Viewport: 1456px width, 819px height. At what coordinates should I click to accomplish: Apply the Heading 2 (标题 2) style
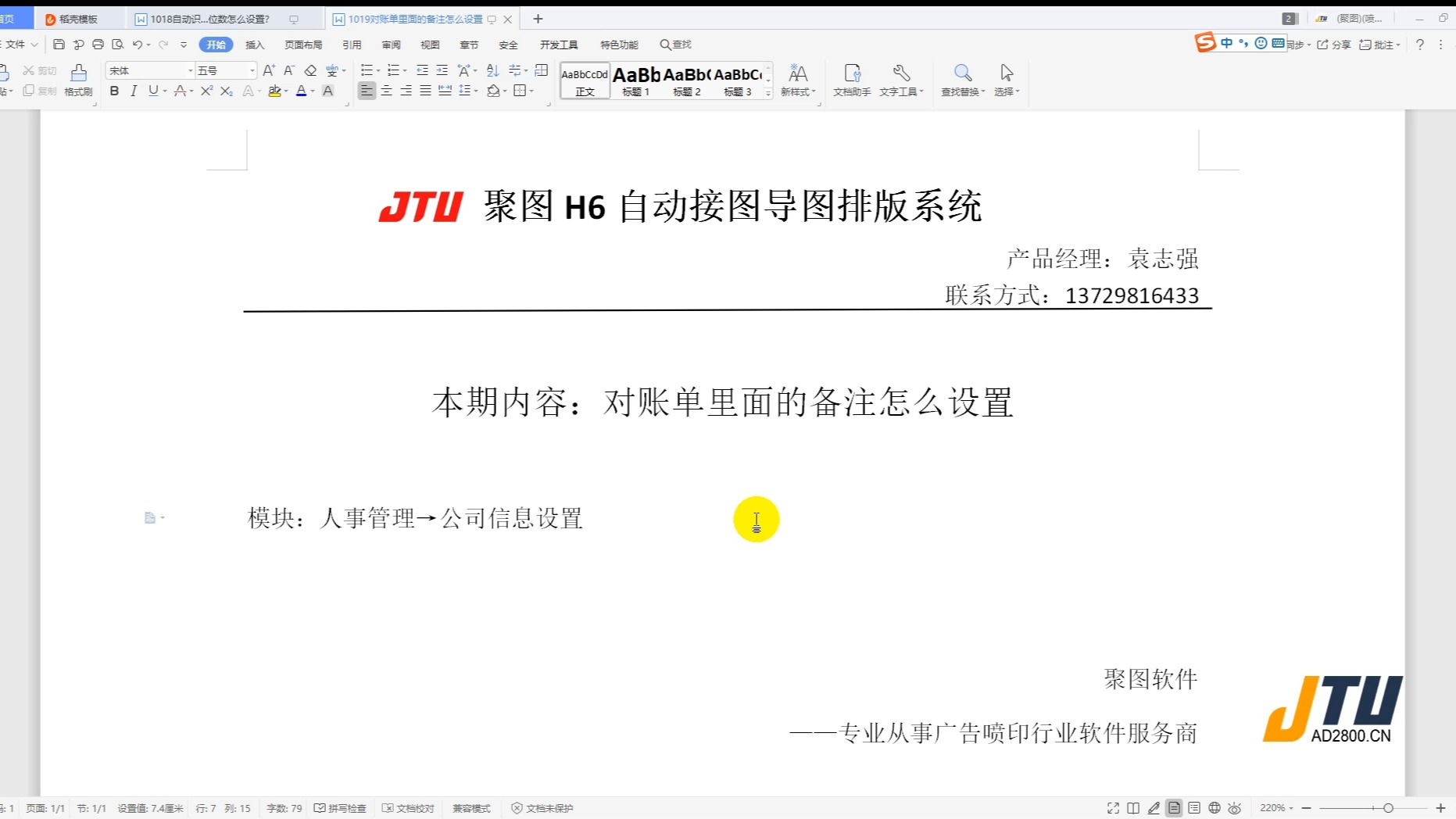coord(687,80)
